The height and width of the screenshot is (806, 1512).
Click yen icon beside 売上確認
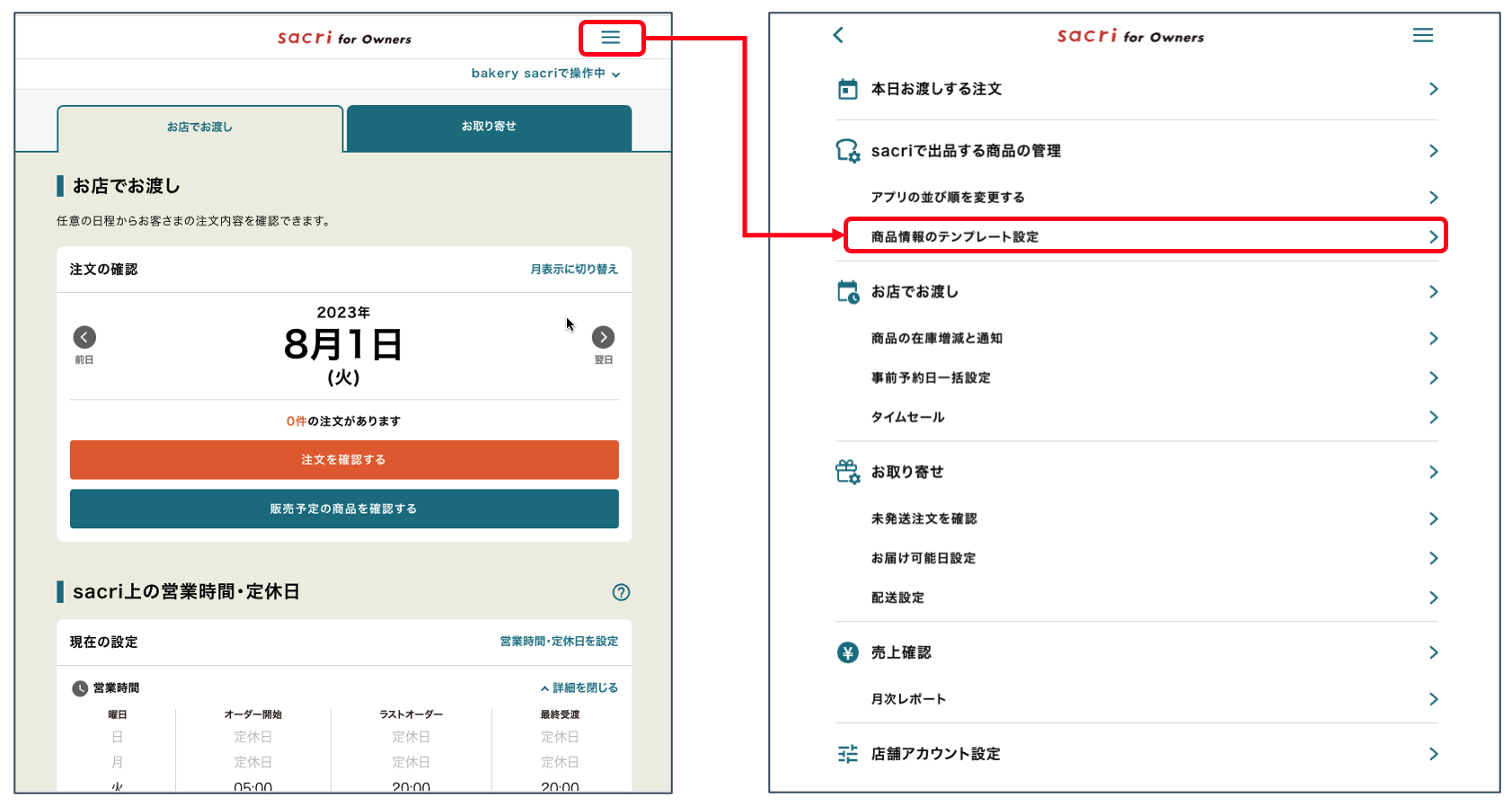pos(847,652)
